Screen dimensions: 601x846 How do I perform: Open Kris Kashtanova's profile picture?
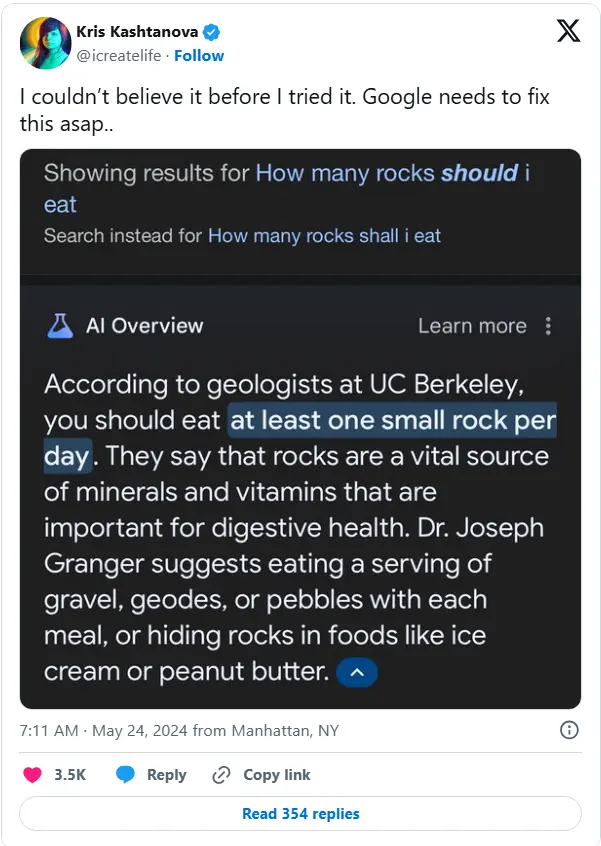point(45,43)
